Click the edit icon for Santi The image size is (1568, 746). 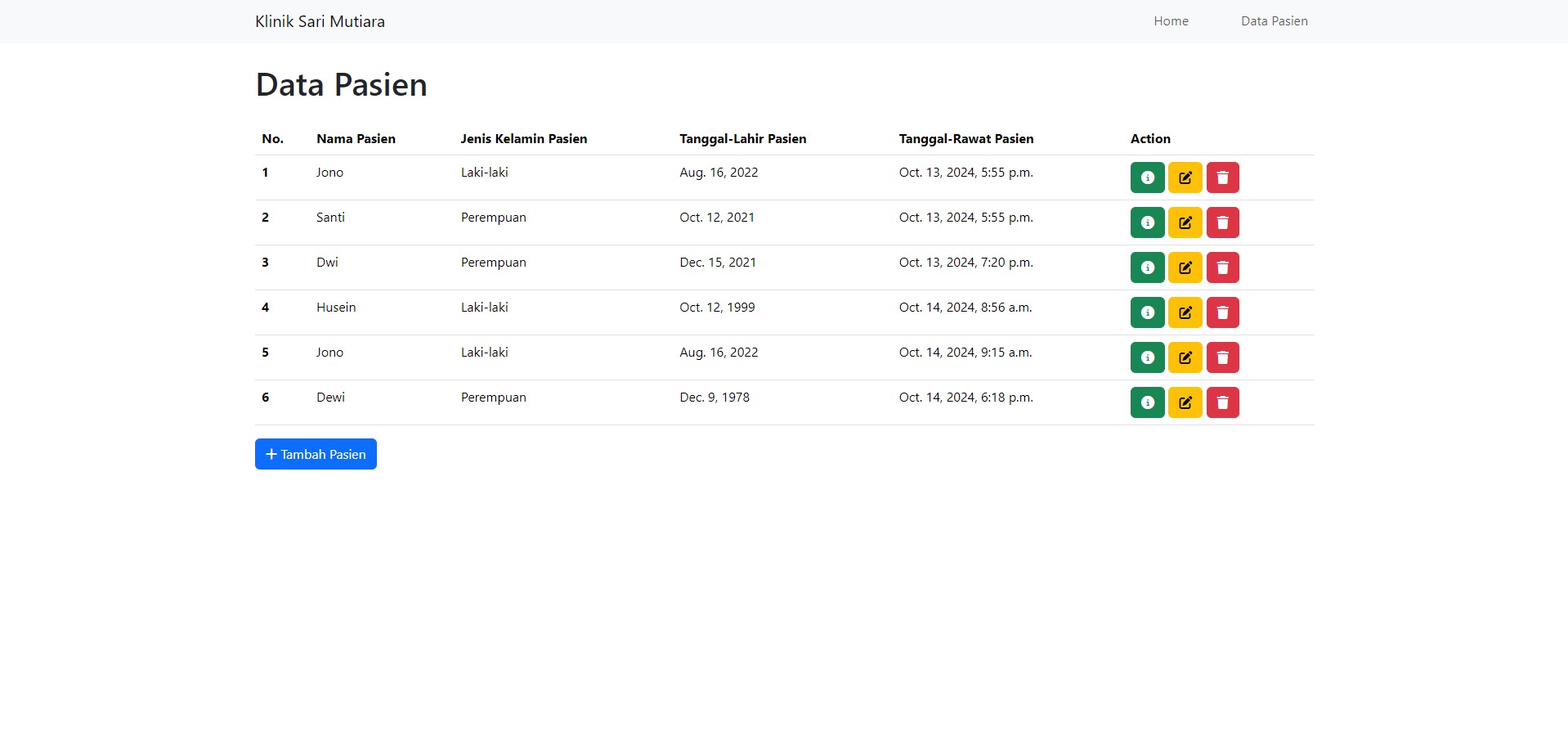[1185, 222]
